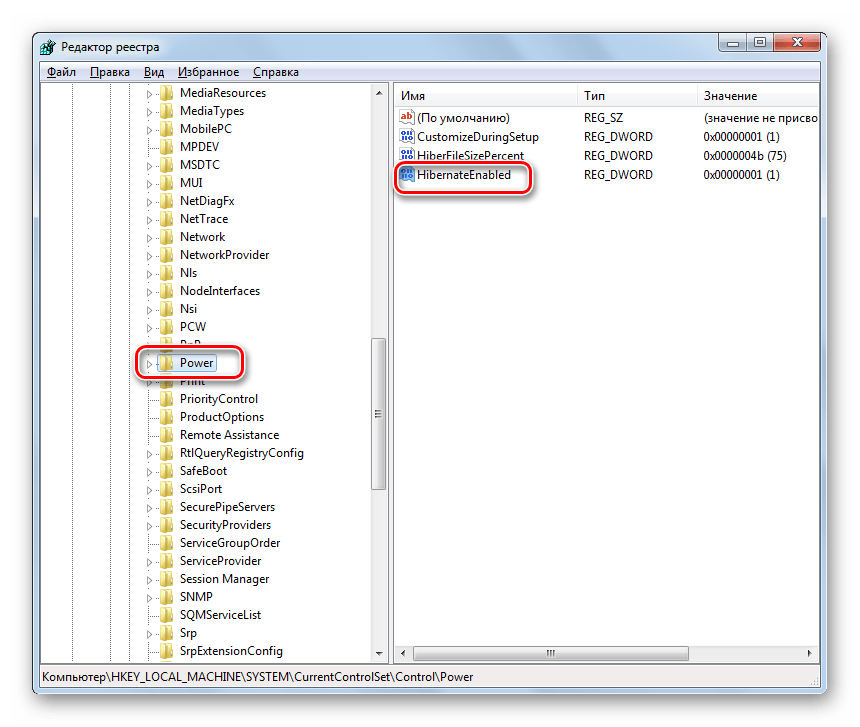Click the NetworkProvider folder icon
Viewport: 860px width, 727px height.
(x=166, y=255)
